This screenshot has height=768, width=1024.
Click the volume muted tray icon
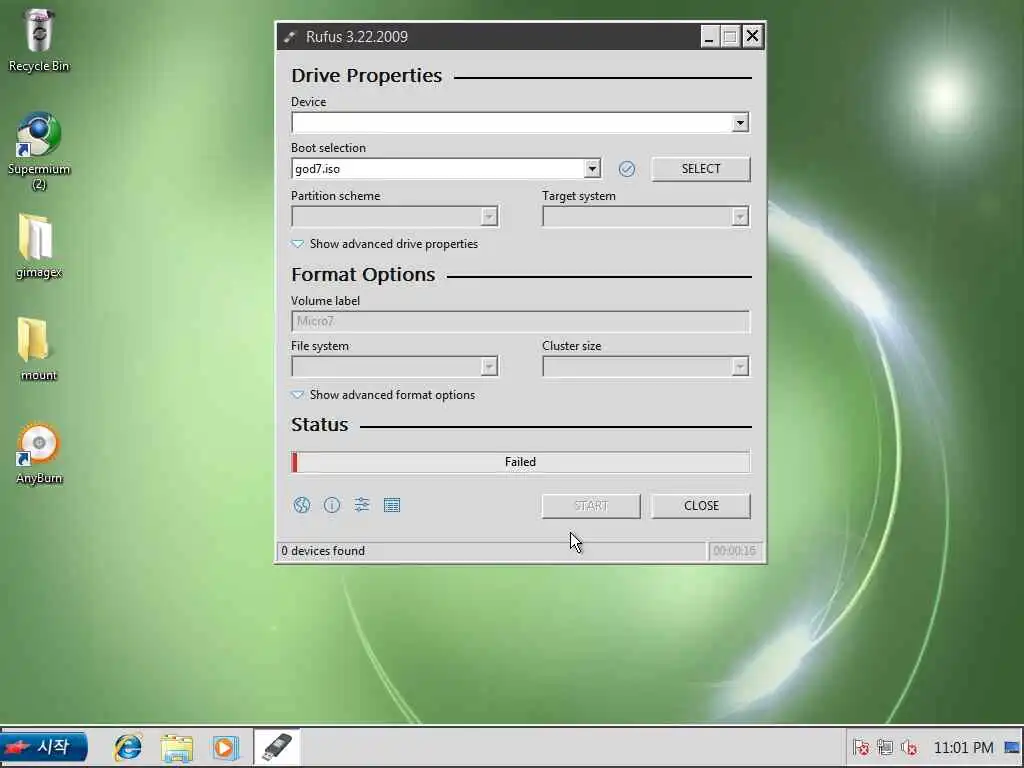[x=909, y=747]
